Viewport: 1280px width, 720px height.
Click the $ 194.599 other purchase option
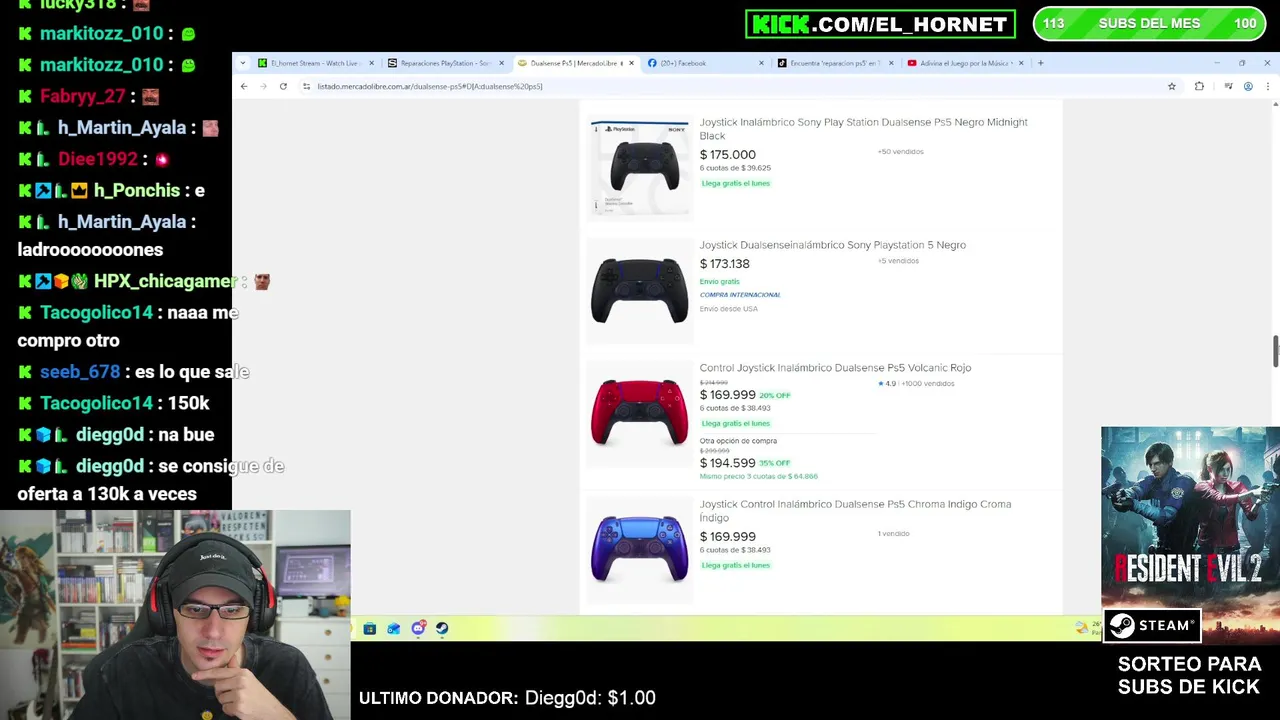point(727,463)
